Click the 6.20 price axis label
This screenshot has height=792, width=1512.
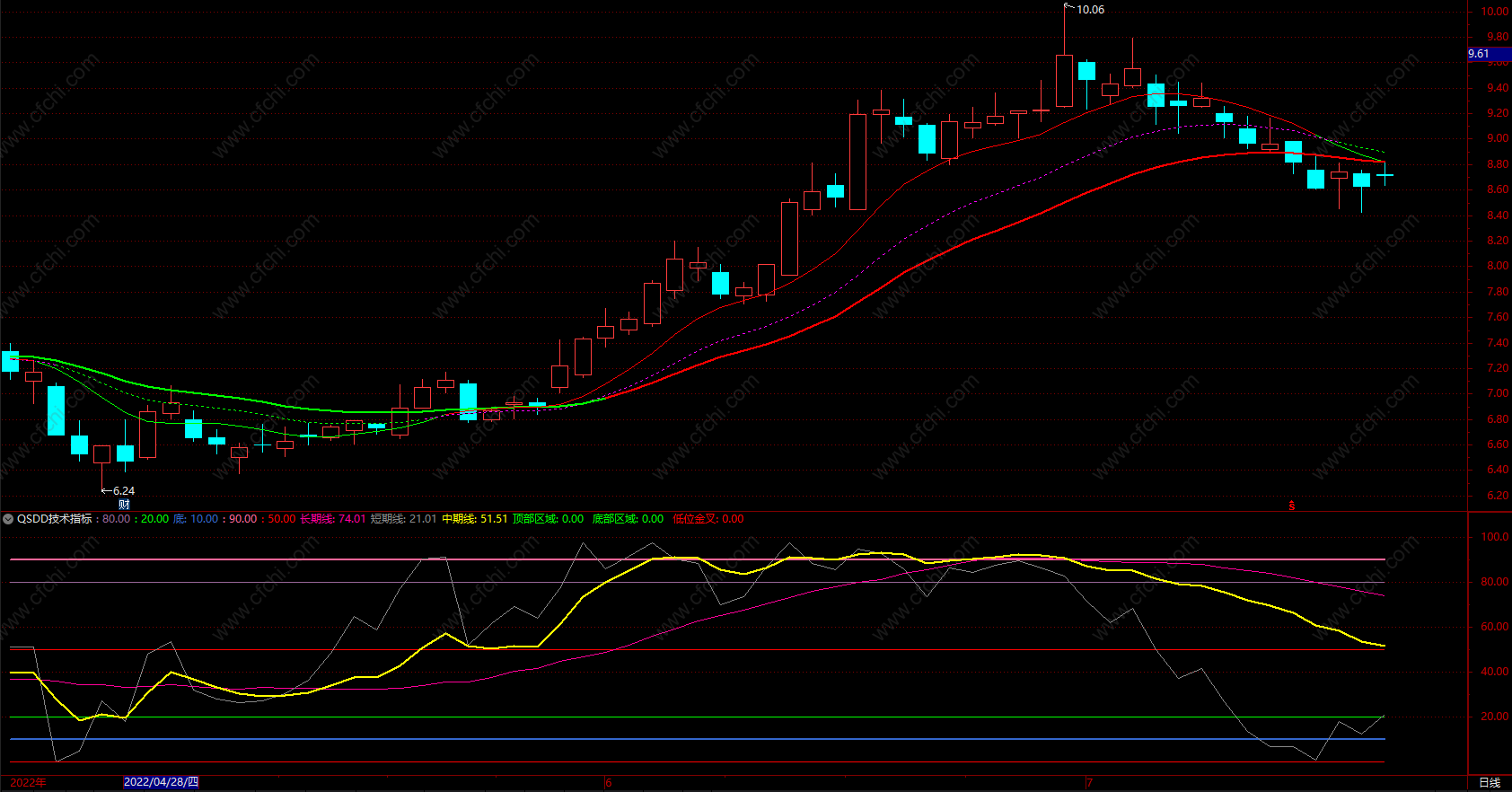click(x=1497, y=496)
